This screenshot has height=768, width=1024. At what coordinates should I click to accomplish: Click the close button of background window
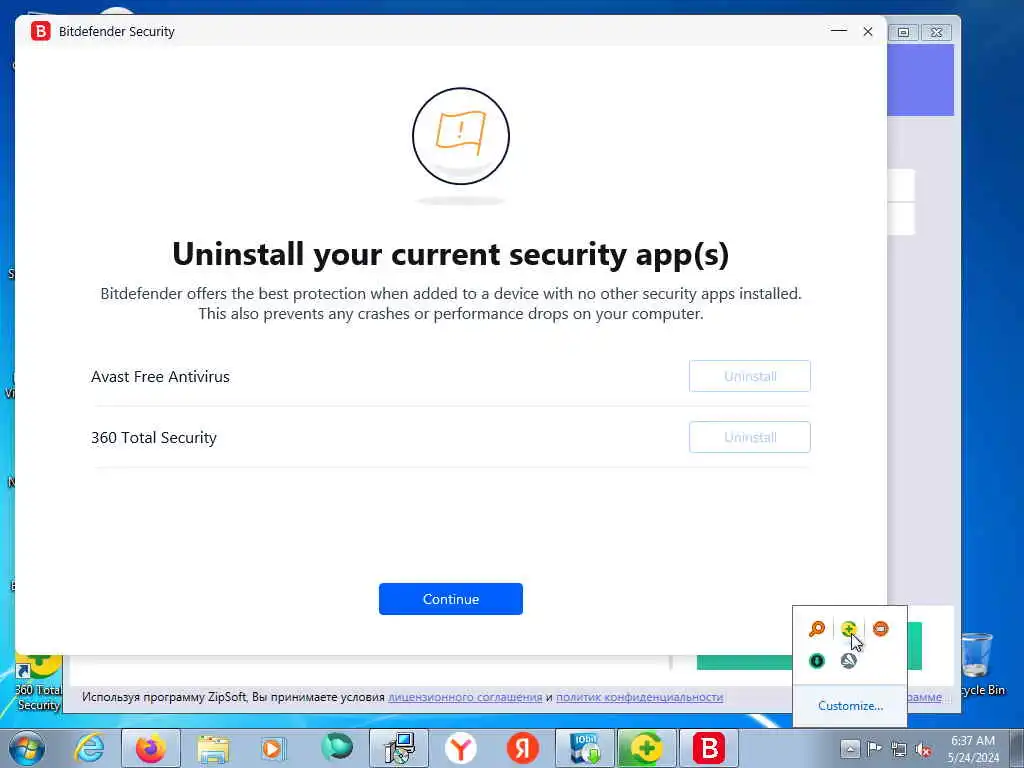tap(936, 32)
